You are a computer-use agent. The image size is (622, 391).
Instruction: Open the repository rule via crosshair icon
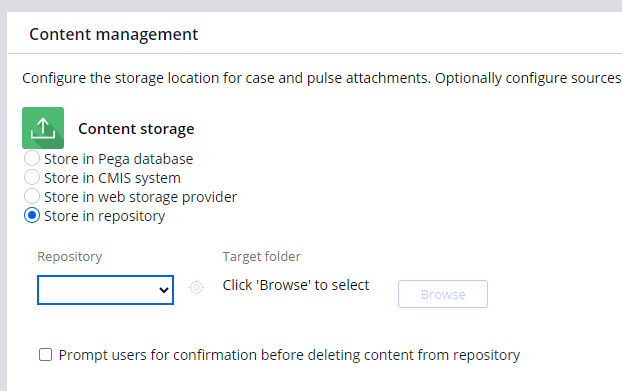(x=196, y=287)
